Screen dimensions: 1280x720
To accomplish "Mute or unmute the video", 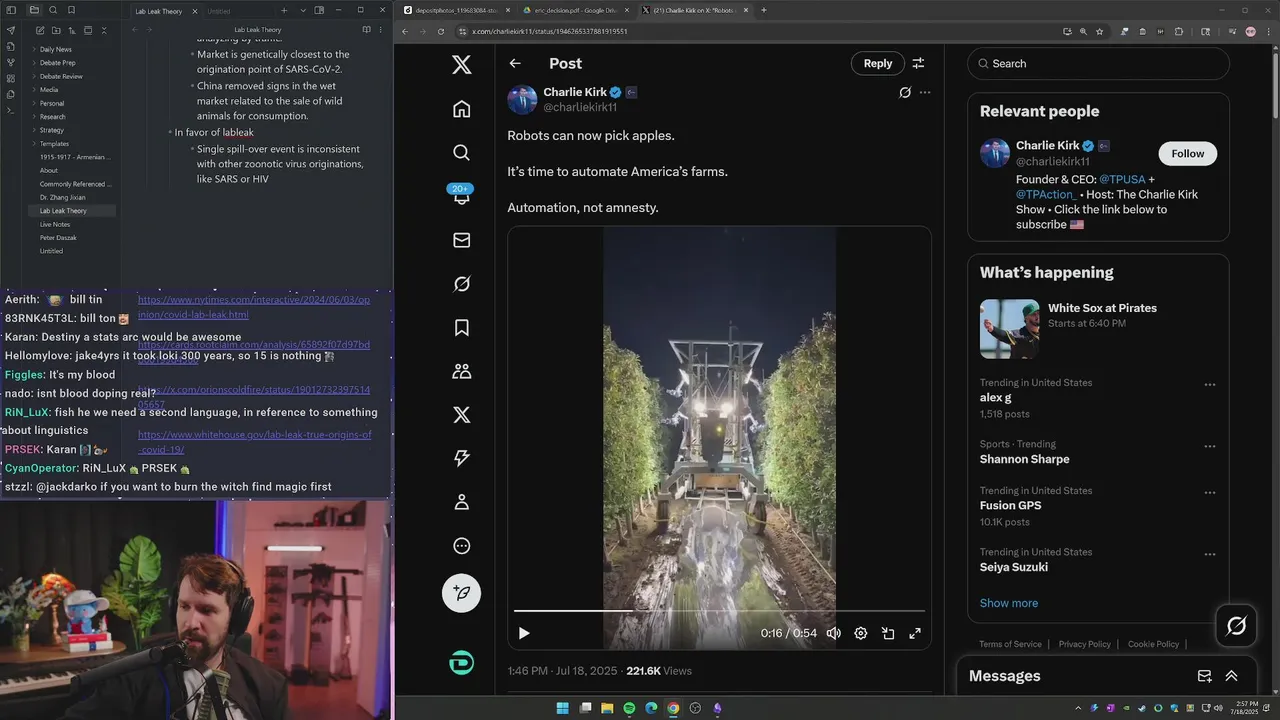I will (x=834, y=633).
